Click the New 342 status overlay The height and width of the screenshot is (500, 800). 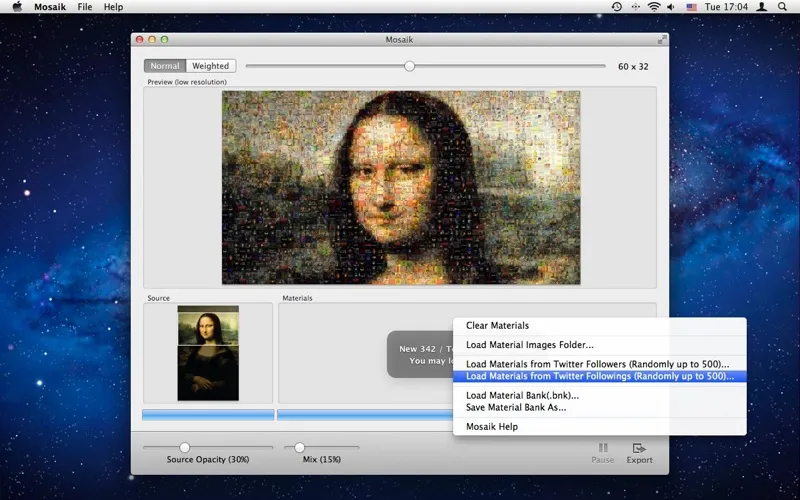point(420,354)
